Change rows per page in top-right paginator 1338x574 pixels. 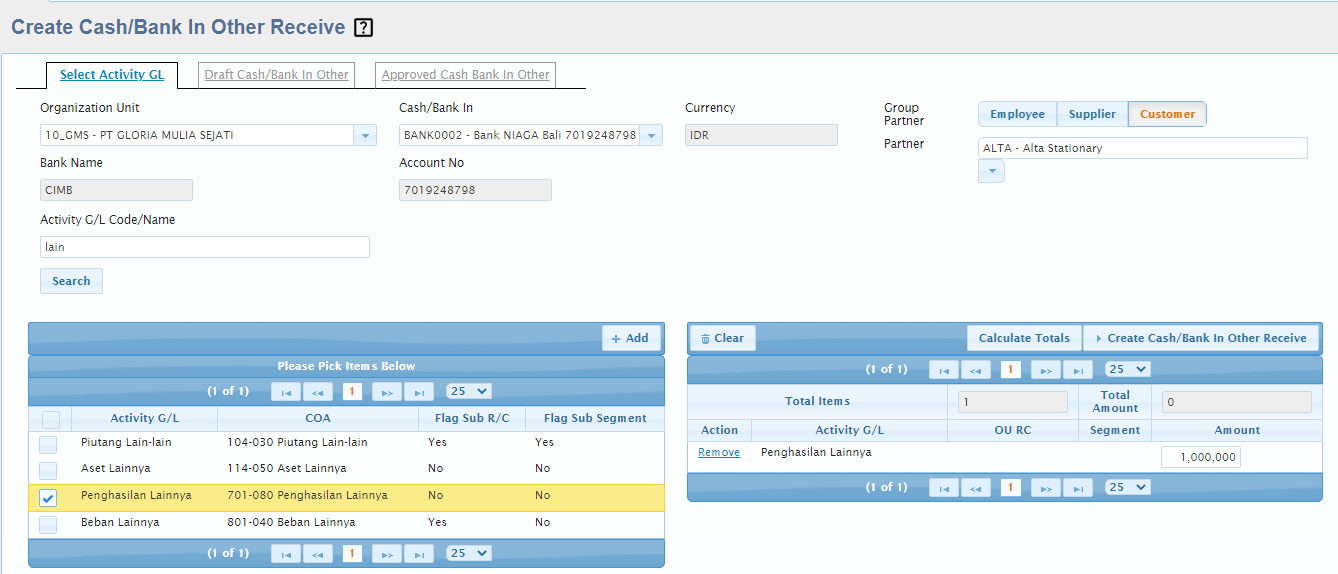(x=1127, y=369)
